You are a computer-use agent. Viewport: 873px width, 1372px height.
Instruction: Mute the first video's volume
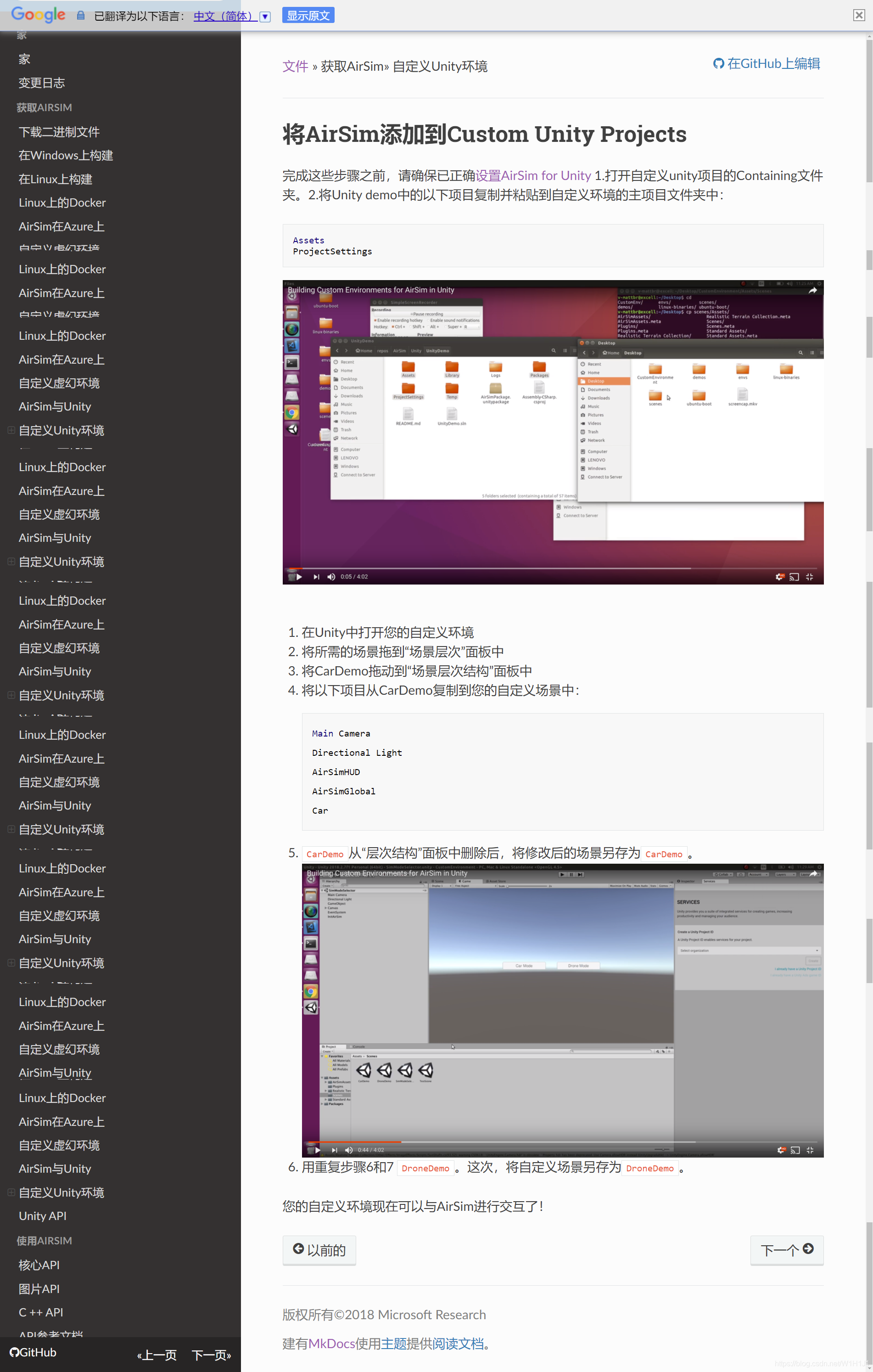pyautogui.click(x=331, y=577)
